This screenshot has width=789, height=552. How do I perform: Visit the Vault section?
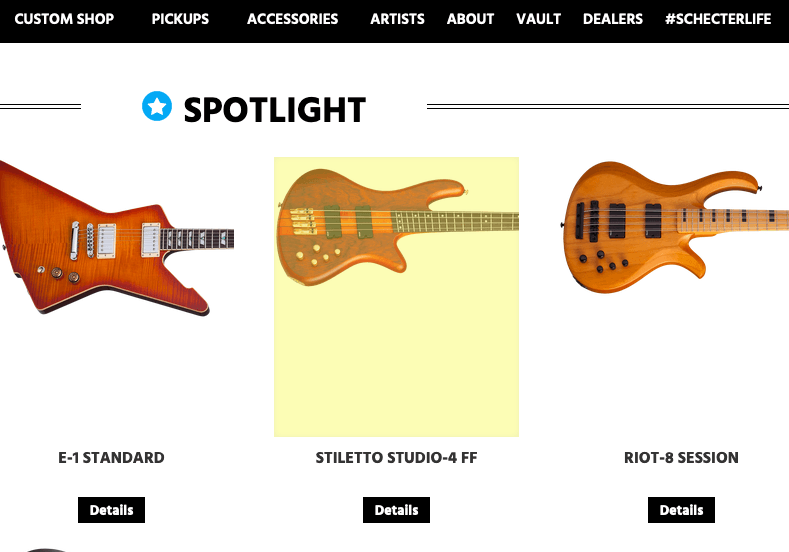[x=538, y=19]
